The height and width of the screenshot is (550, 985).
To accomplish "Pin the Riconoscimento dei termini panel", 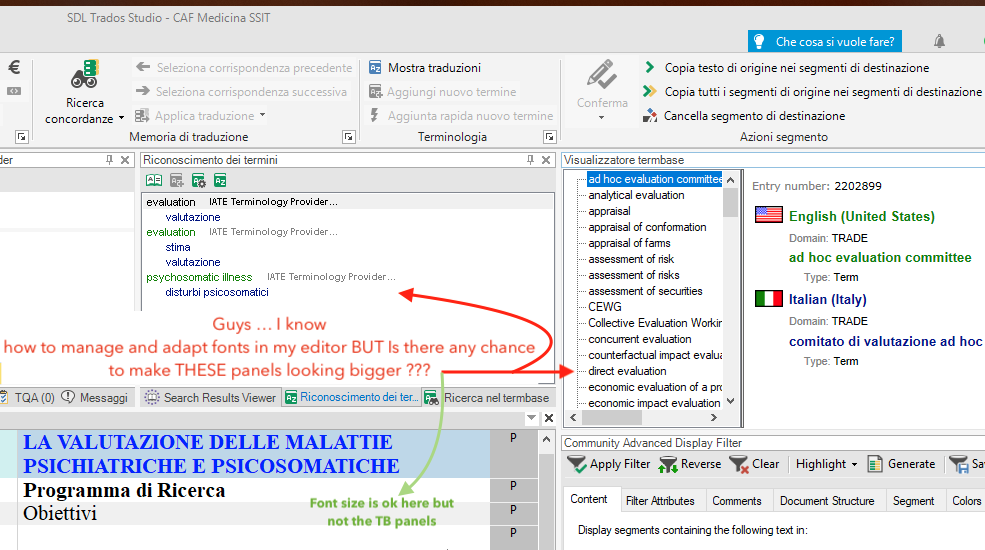I will tap(530, 160).
